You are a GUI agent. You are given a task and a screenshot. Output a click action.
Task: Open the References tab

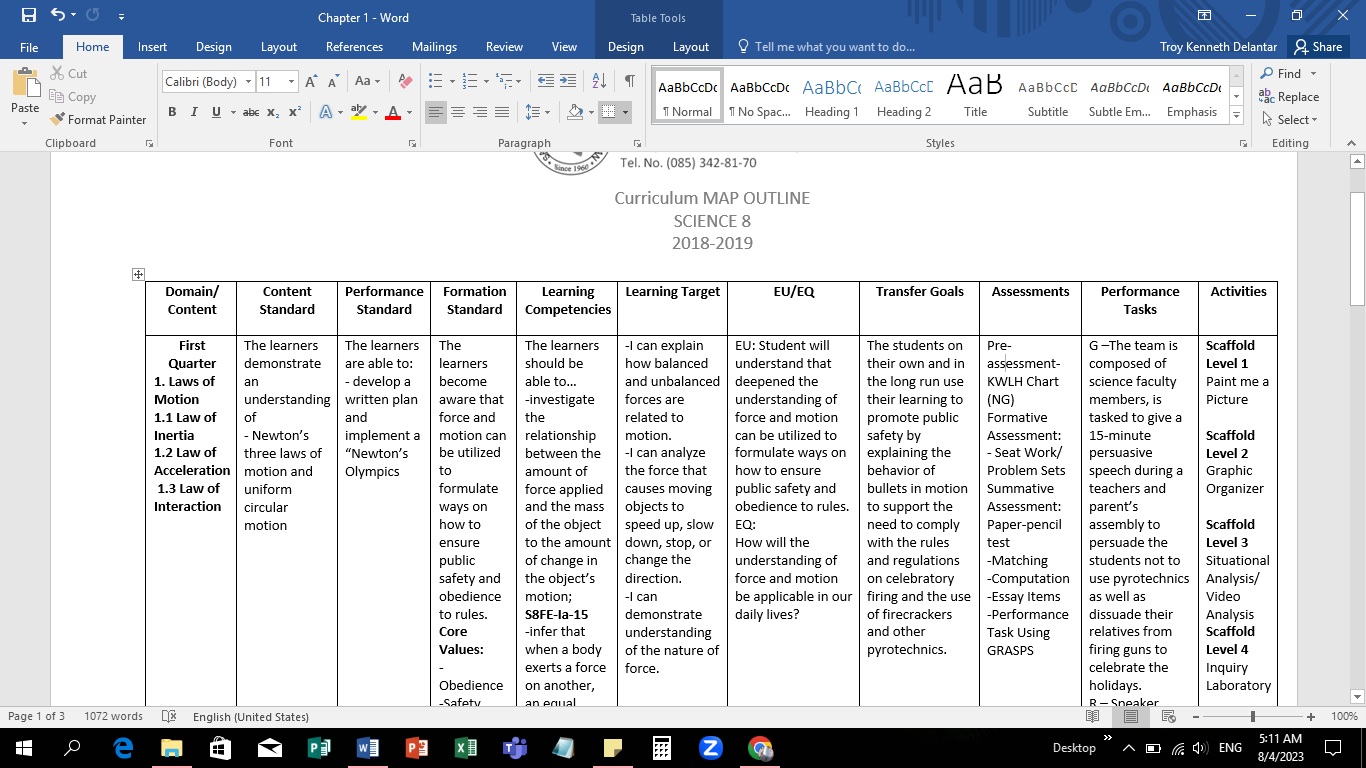(x=354, y=47)
